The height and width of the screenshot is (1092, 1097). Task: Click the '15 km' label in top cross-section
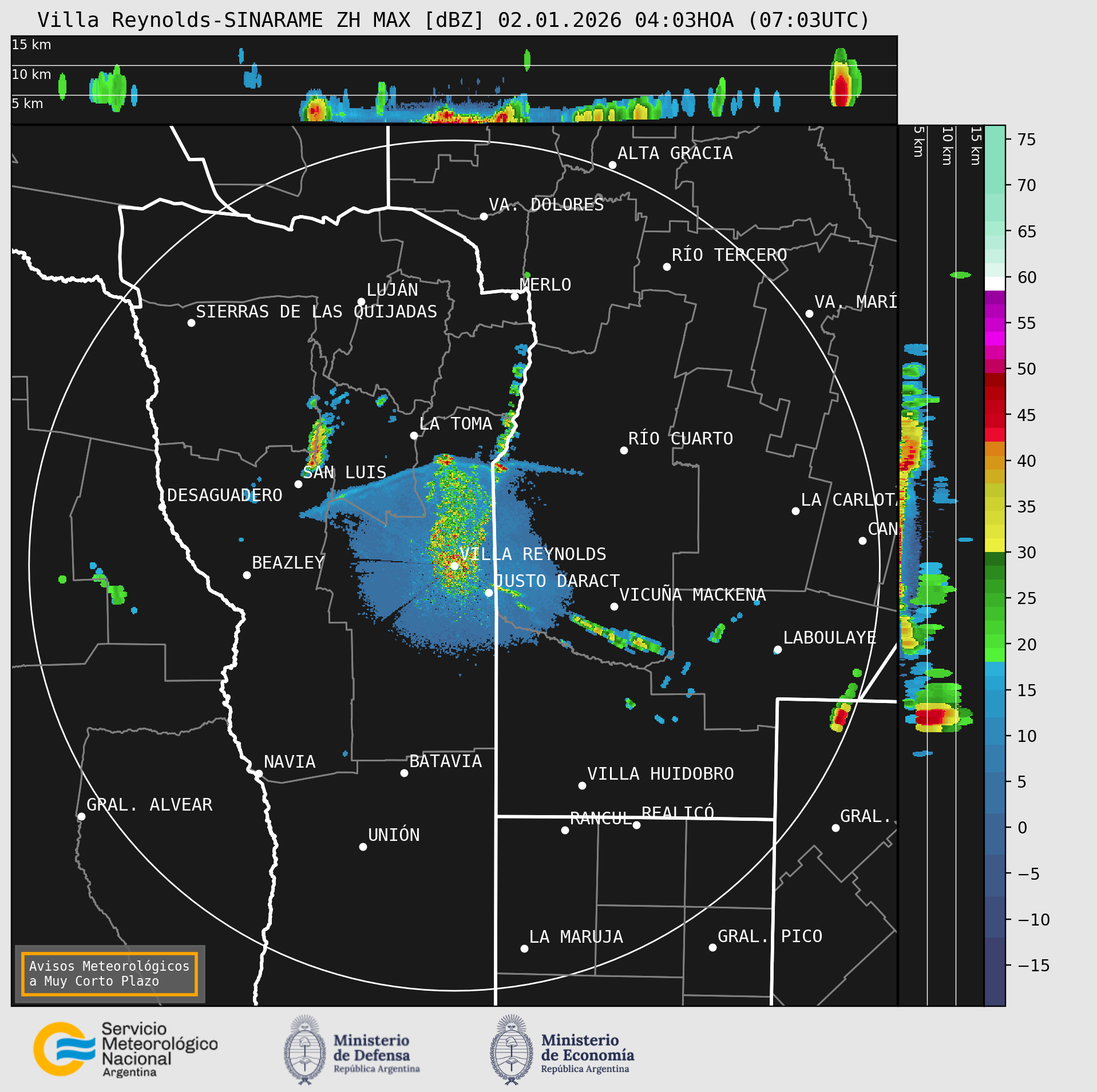click(31, 45)
